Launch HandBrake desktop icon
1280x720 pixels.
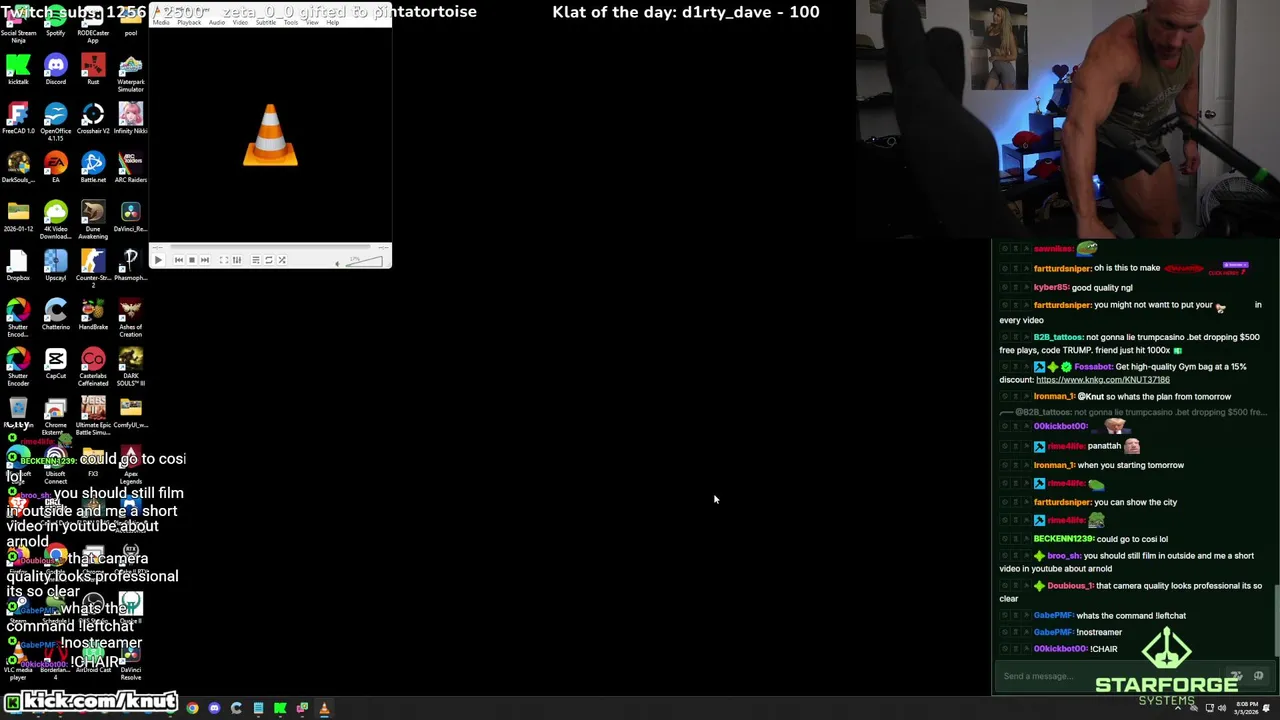93,314
